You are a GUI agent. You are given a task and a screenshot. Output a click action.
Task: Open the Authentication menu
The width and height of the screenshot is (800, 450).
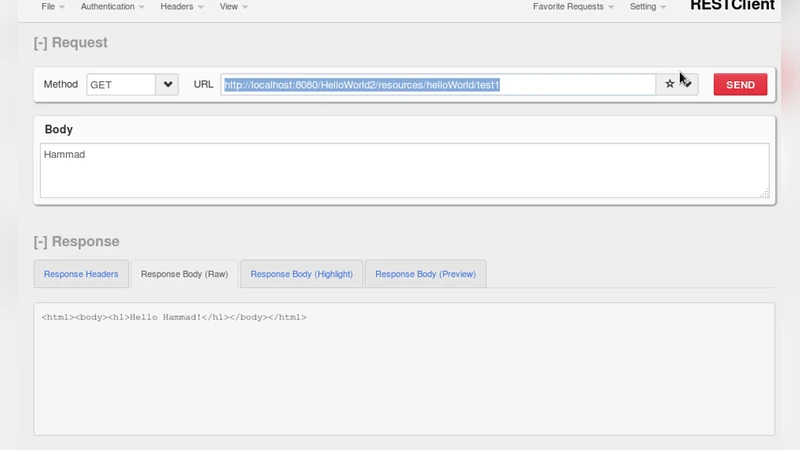112,6
